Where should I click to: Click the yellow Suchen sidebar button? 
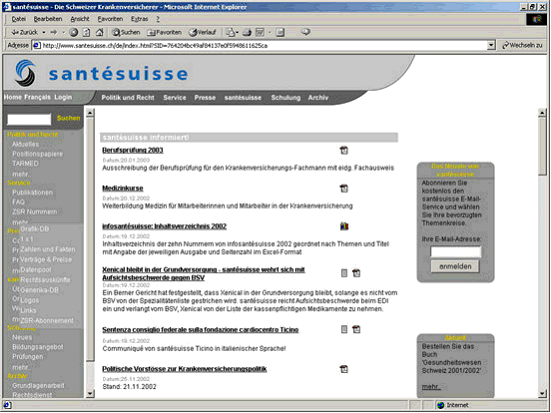pos(69,118)
